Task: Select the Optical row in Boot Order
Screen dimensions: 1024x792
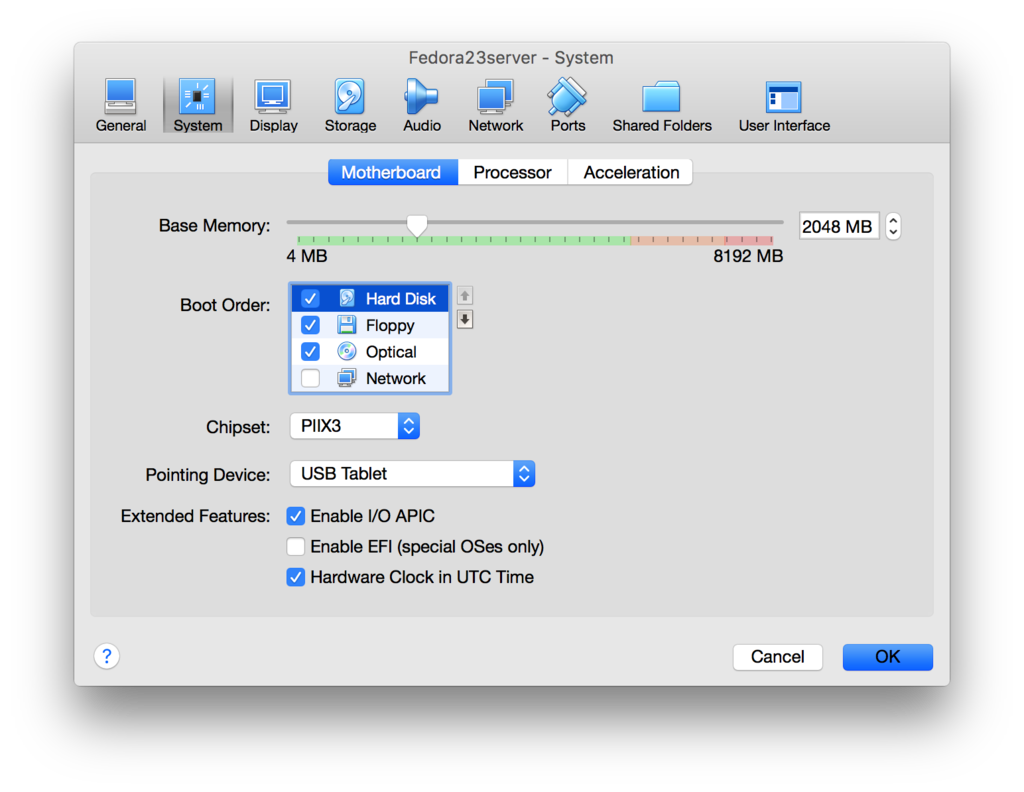Action: 370,351
